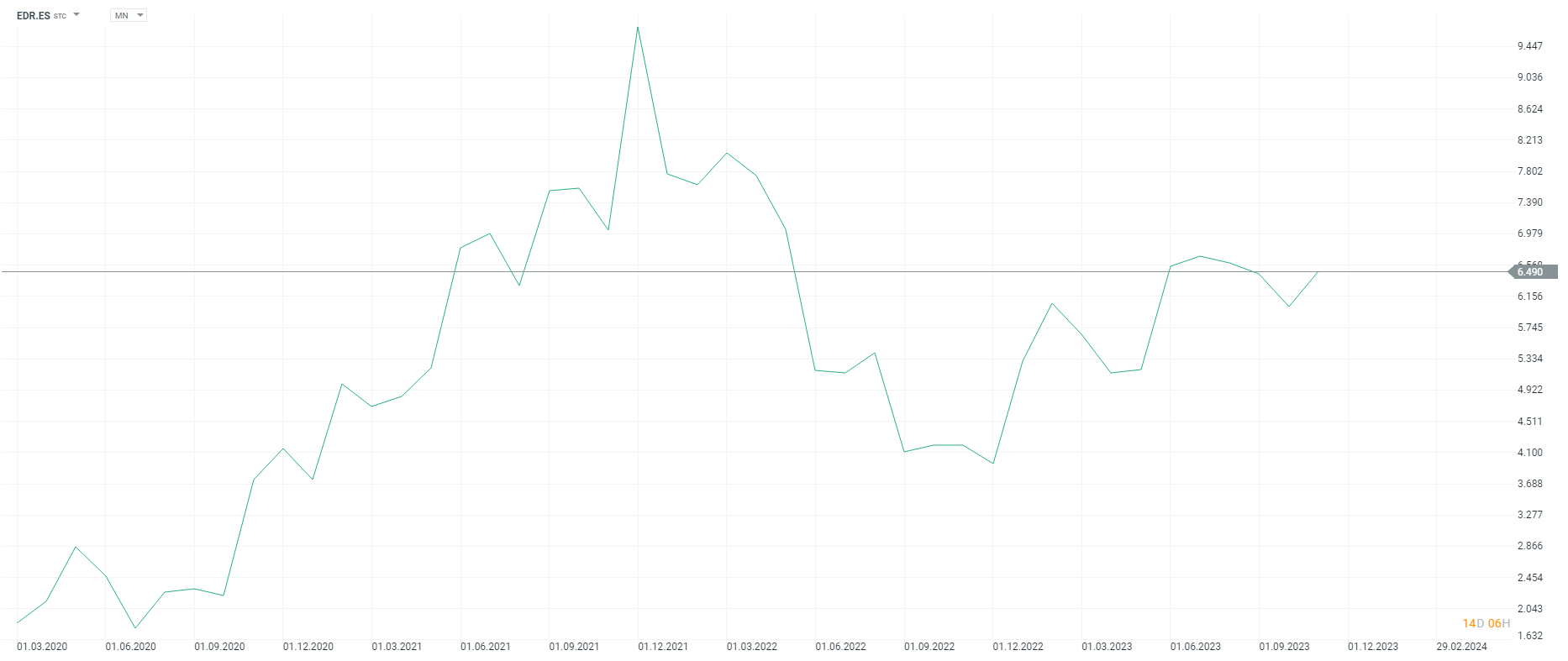Image resolution: width=1568 pixels, height=661 pixels.
Task: Select the 01.06.2021 time axis label
Action: point(486,647)
